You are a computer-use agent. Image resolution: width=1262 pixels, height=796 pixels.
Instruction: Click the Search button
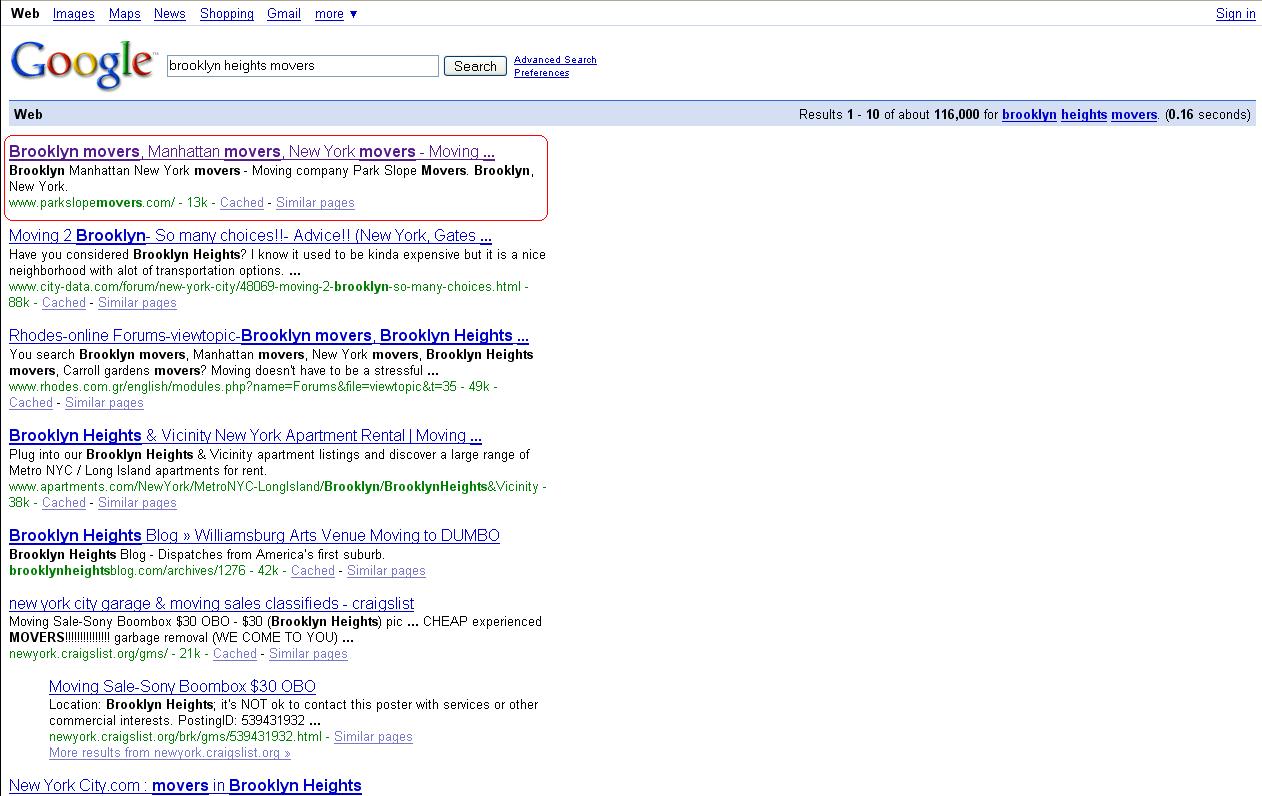pyautogui.click(x=475, y=66)
